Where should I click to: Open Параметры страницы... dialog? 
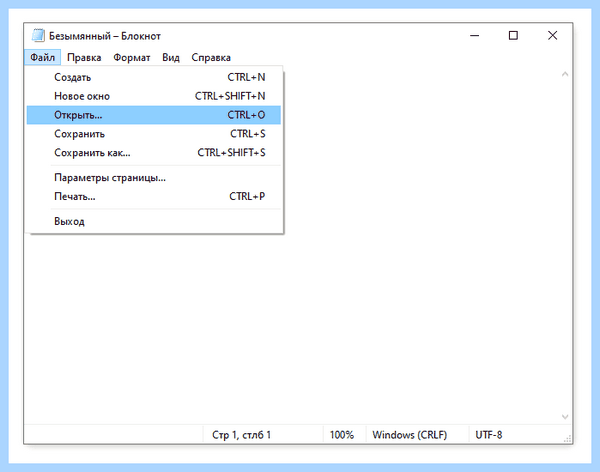(154, 178)
